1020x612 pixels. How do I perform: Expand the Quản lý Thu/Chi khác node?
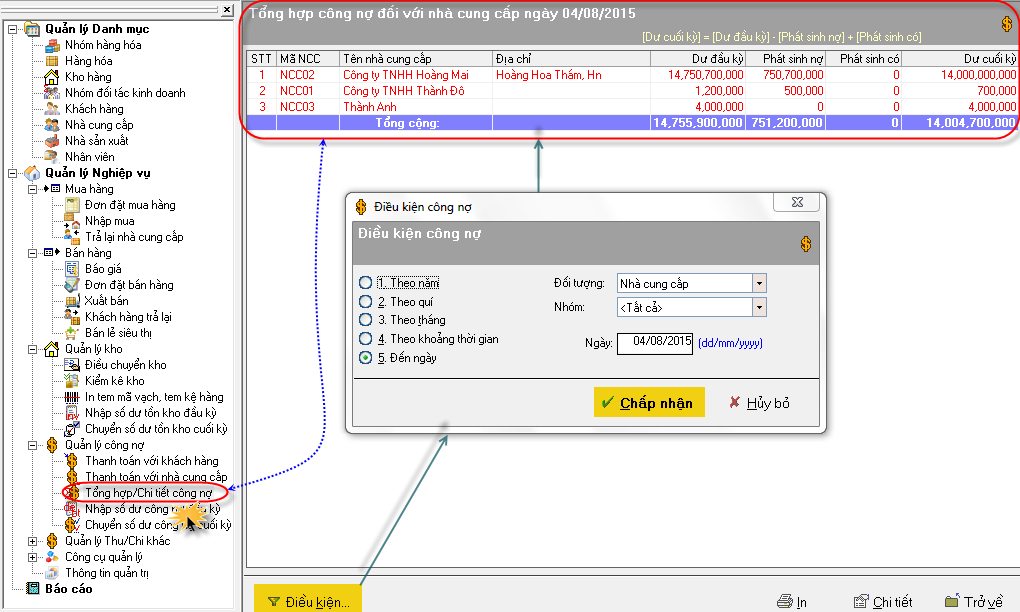(x=33, y=541)
